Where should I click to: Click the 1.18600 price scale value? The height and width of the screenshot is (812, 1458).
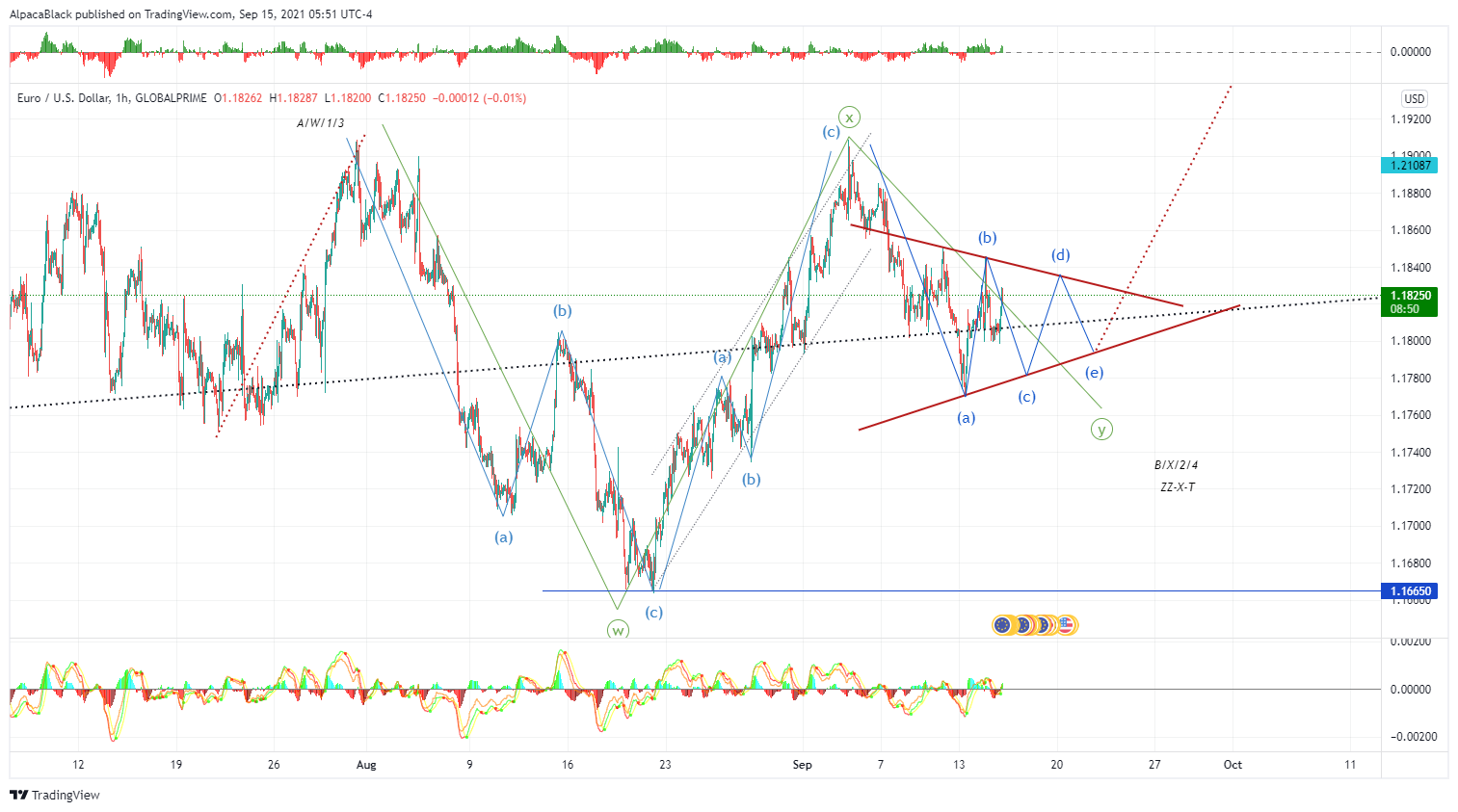[1410, 230]
